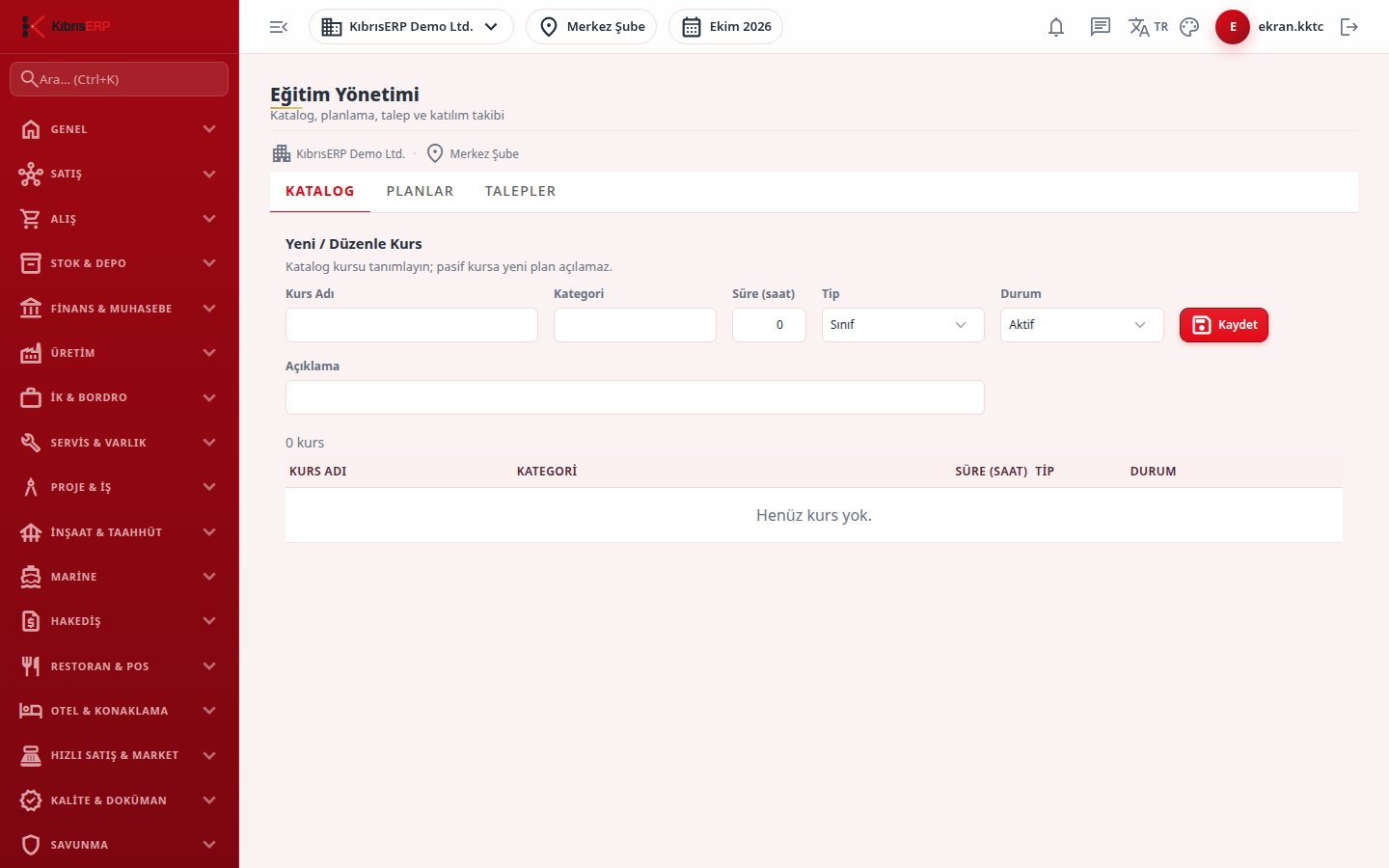Click the Açıklama input field
1389x868 pixels.
click(x=635, y=397)
